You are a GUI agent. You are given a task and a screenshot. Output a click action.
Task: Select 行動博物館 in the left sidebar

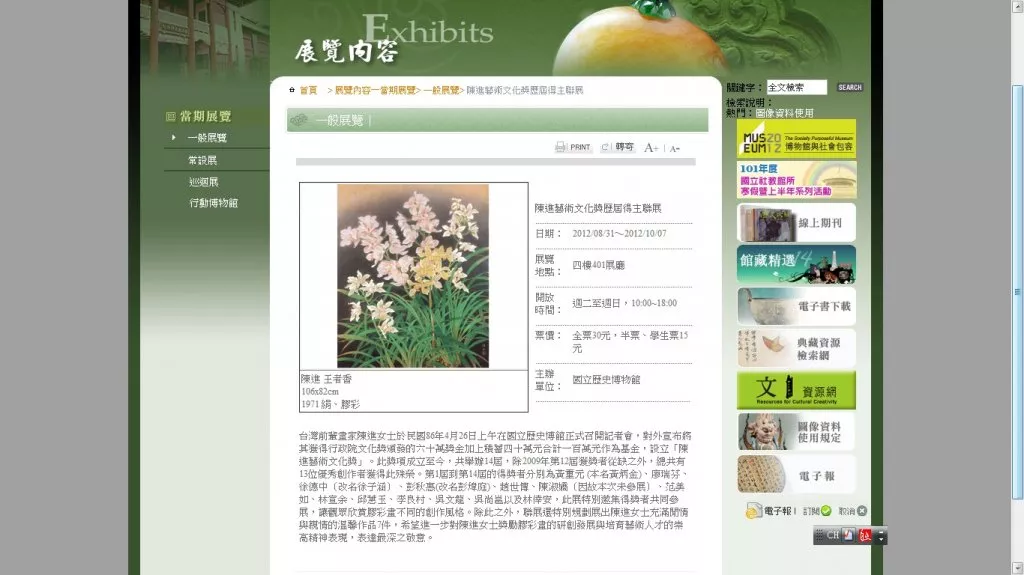214,203
